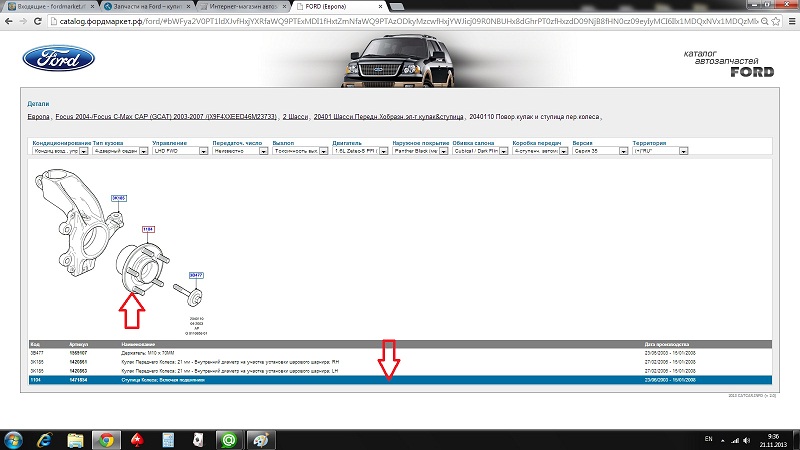Open the Windows Start button
The image size is (800, 450).
[13, 440]
